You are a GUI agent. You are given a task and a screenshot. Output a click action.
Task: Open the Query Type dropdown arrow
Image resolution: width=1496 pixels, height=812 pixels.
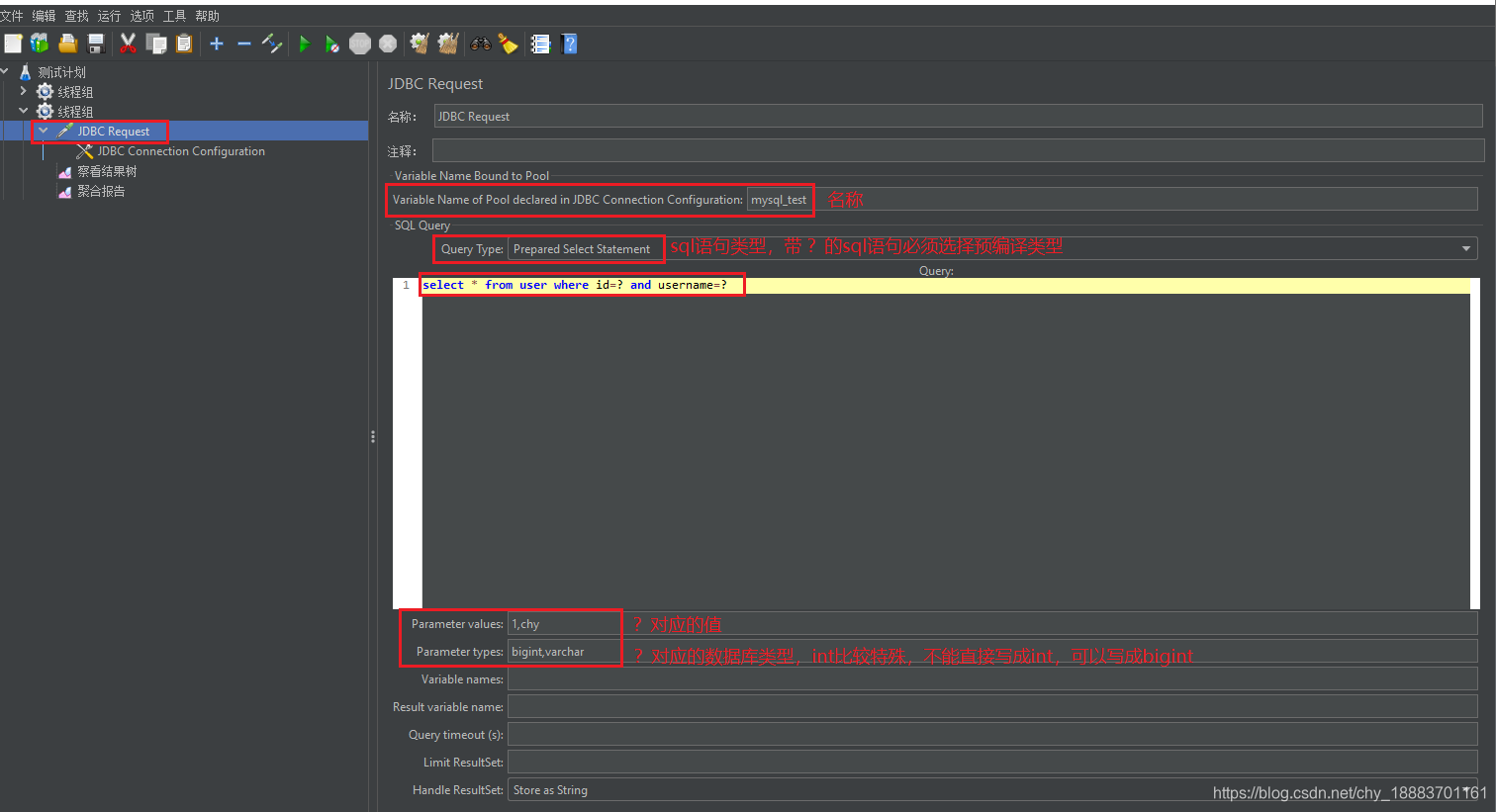(1466, 248)
